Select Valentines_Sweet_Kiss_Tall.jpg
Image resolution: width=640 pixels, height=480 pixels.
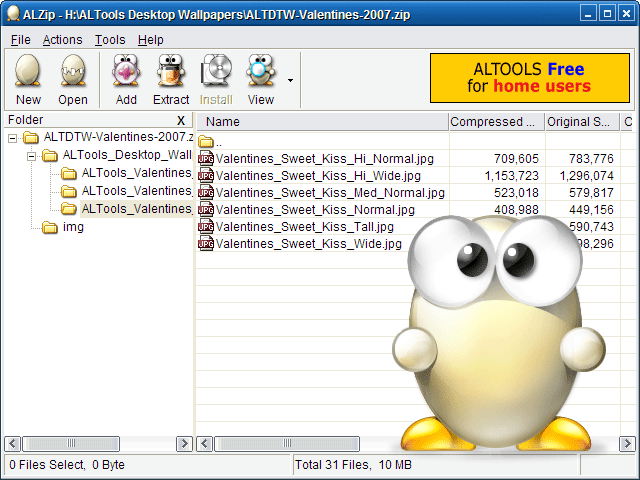[x=304, y=227]
